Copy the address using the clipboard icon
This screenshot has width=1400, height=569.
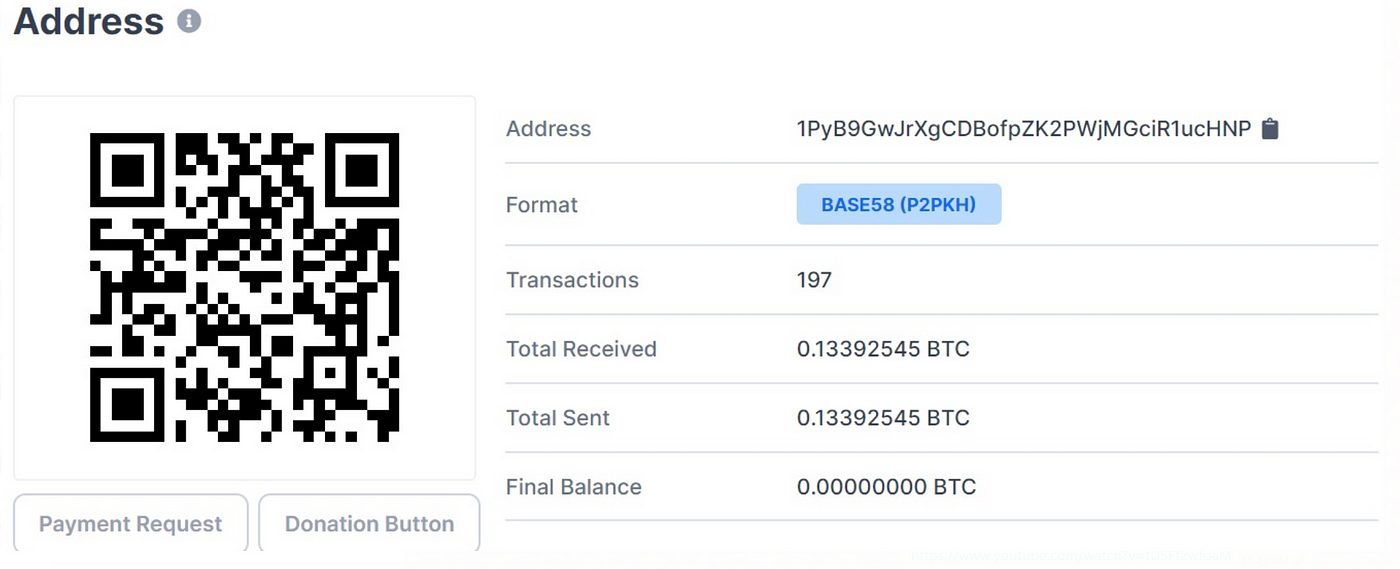click(1270, 129)
